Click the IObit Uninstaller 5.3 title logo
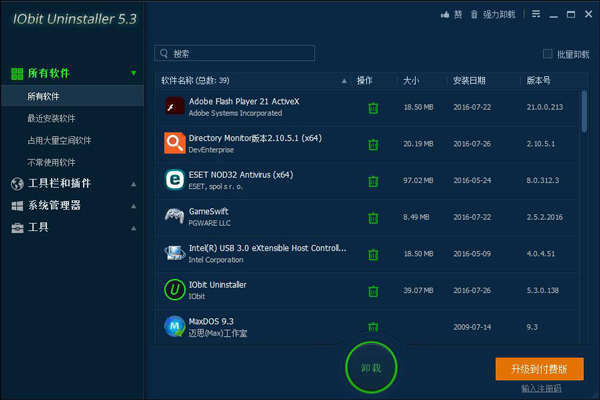 click(75, 19)
